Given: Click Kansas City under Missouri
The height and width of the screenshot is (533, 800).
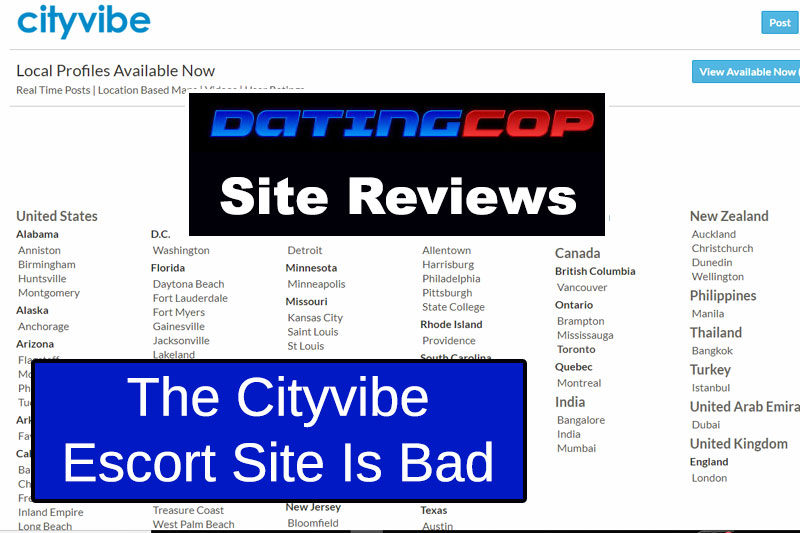Looking at the screenshot, I should click(315, 318).
